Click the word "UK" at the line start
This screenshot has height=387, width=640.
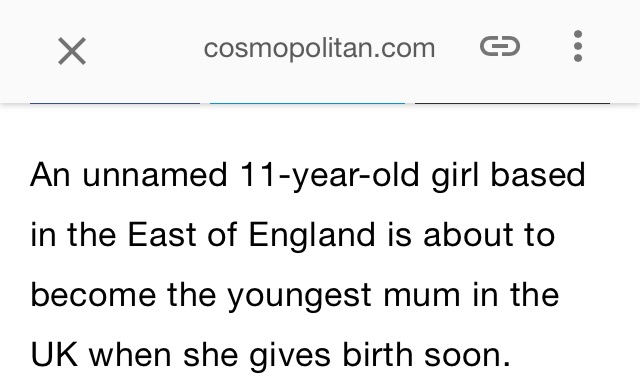click(54, 355)
